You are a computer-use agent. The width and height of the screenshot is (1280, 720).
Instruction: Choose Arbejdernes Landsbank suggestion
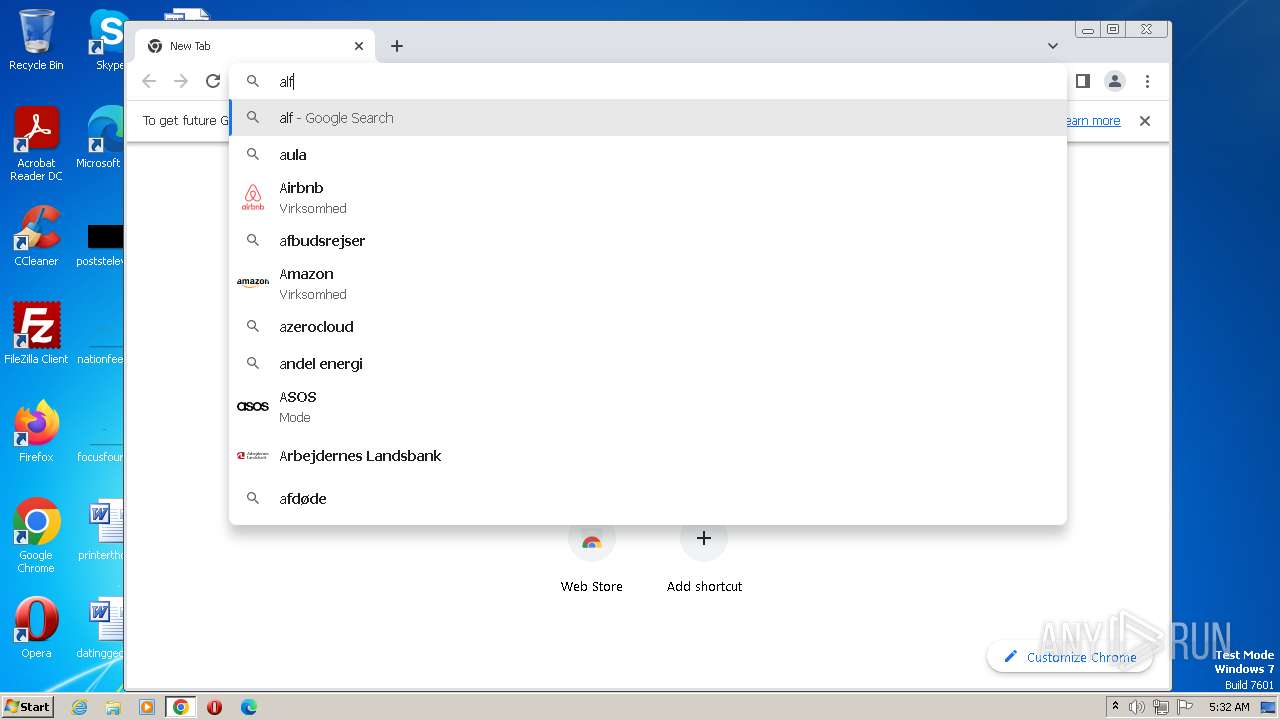648,456
